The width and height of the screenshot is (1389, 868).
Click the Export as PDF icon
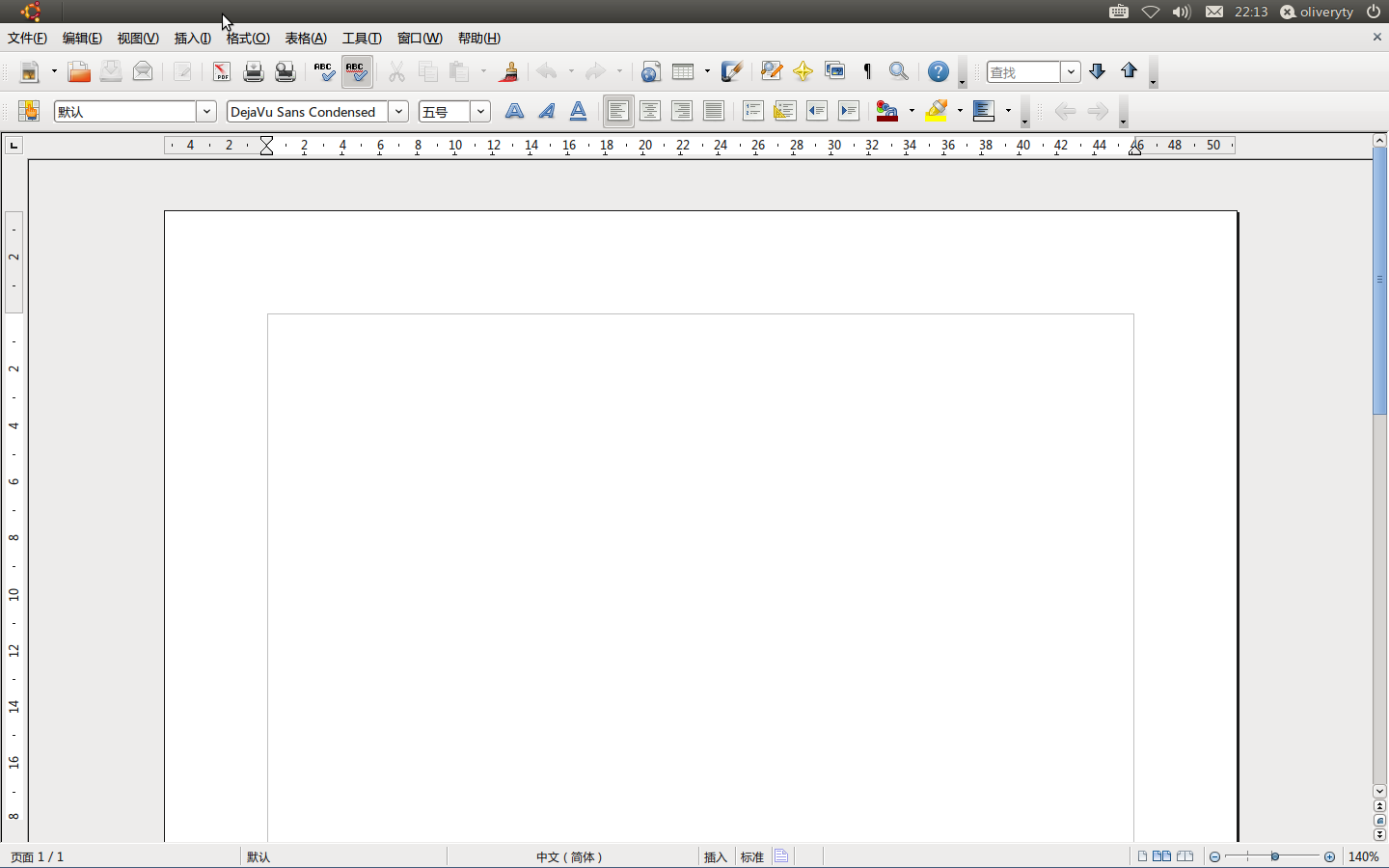pyautogui.click(x=222, y=71)
